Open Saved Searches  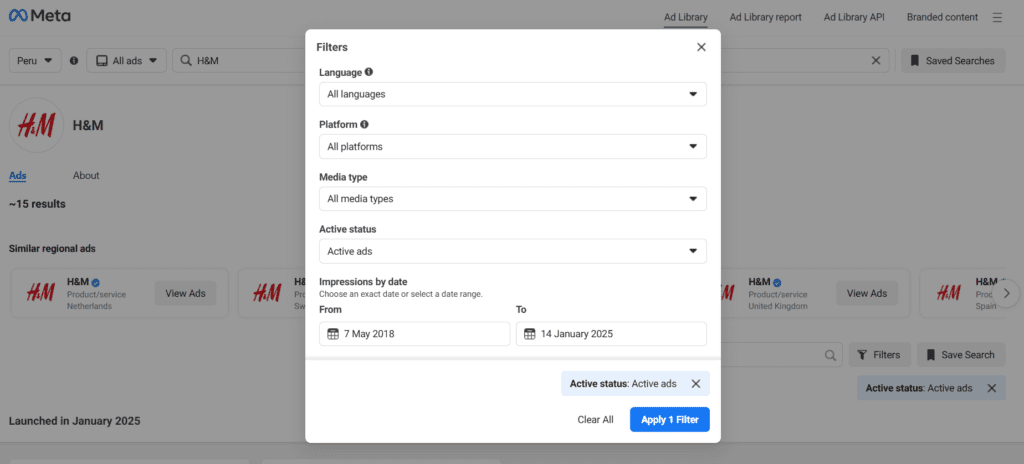(953, 61)
